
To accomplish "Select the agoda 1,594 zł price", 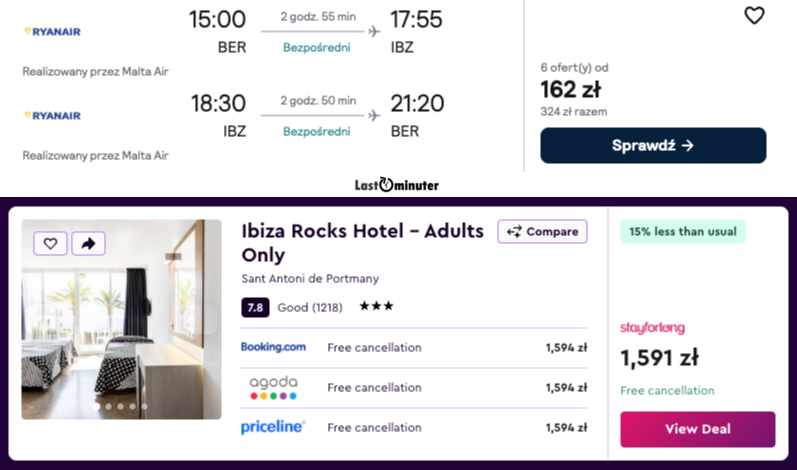I will pyautogui.click(x=566, y=388).
